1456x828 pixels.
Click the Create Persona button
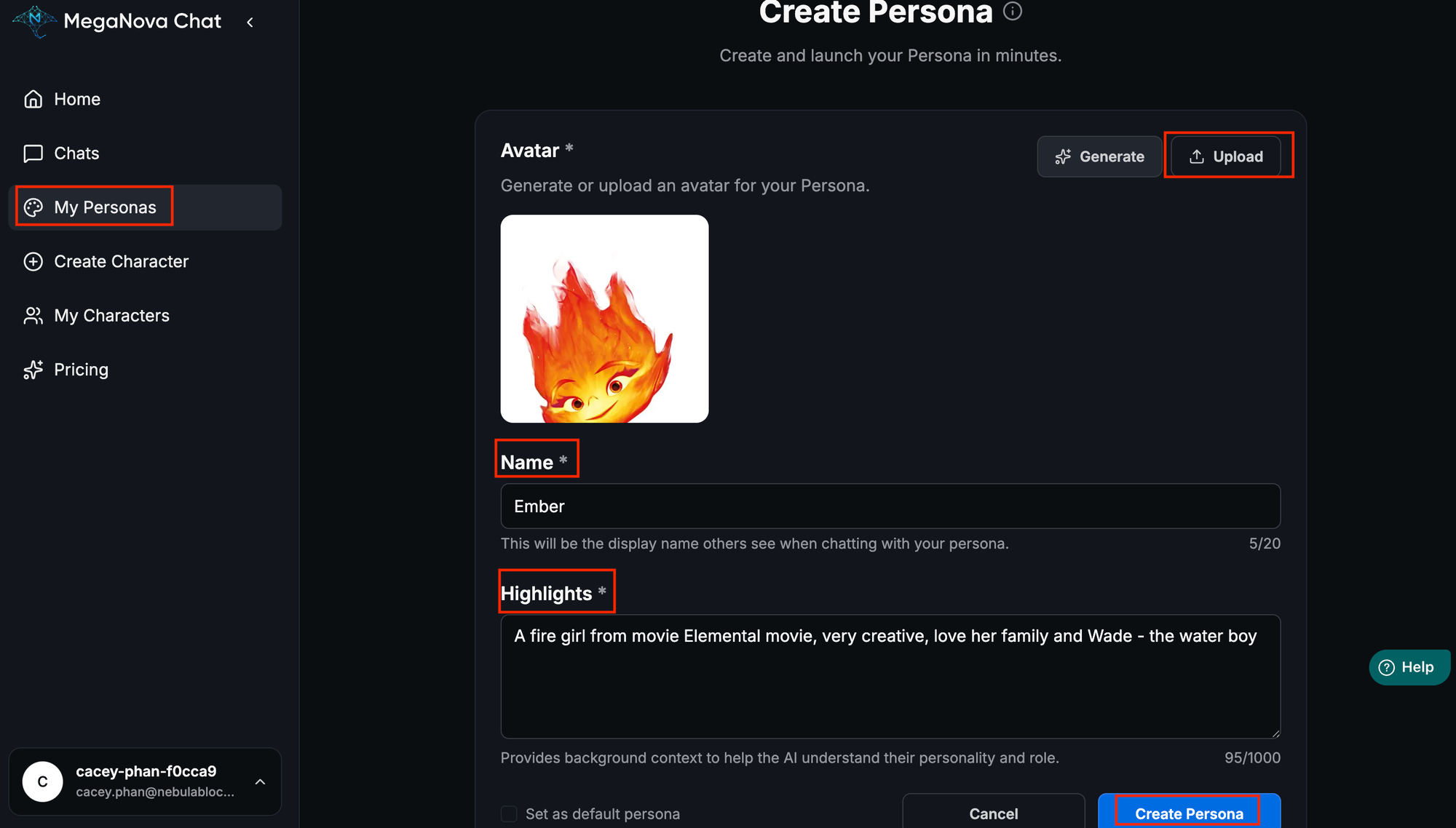point(1188,813)
